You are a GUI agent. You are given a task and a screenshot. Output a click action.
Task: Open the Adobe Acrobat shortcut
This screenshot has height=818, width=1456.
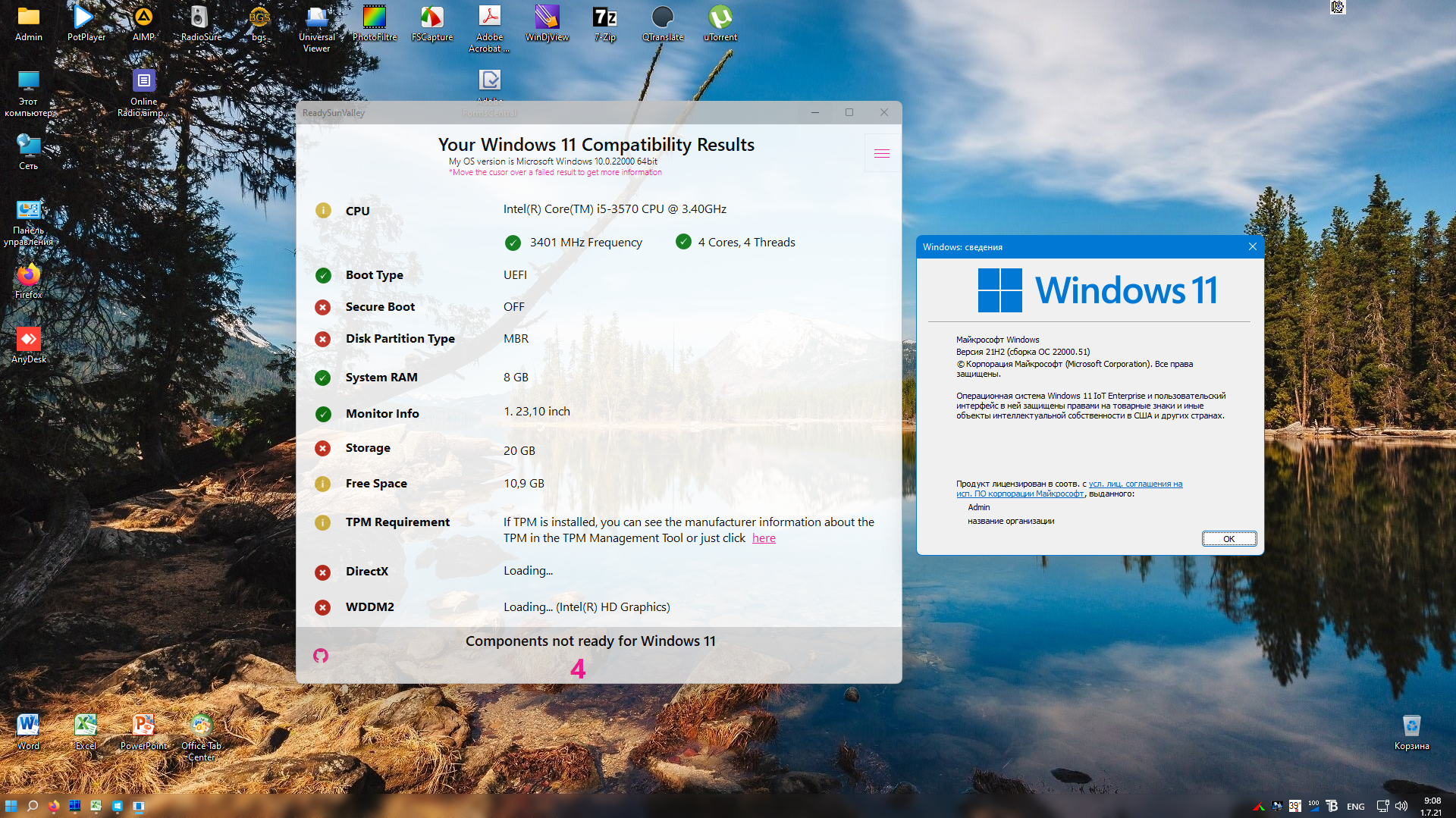[x=489, y=29]
